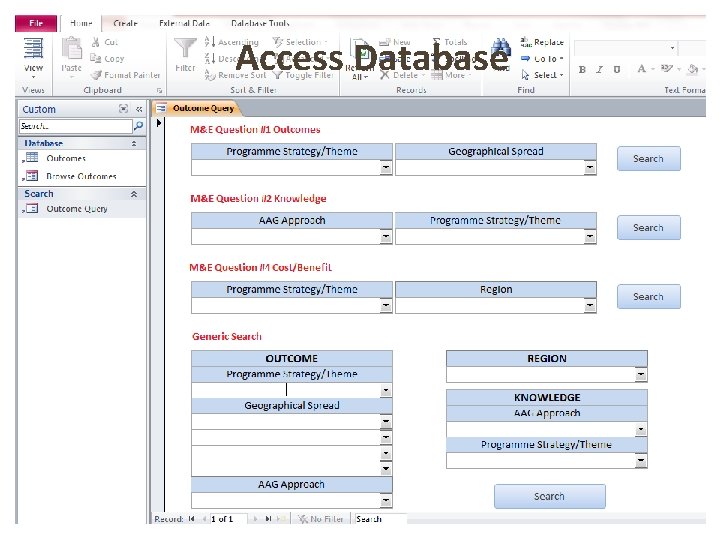
Task: Open the Database Tools tab
Action: (260, 23)
